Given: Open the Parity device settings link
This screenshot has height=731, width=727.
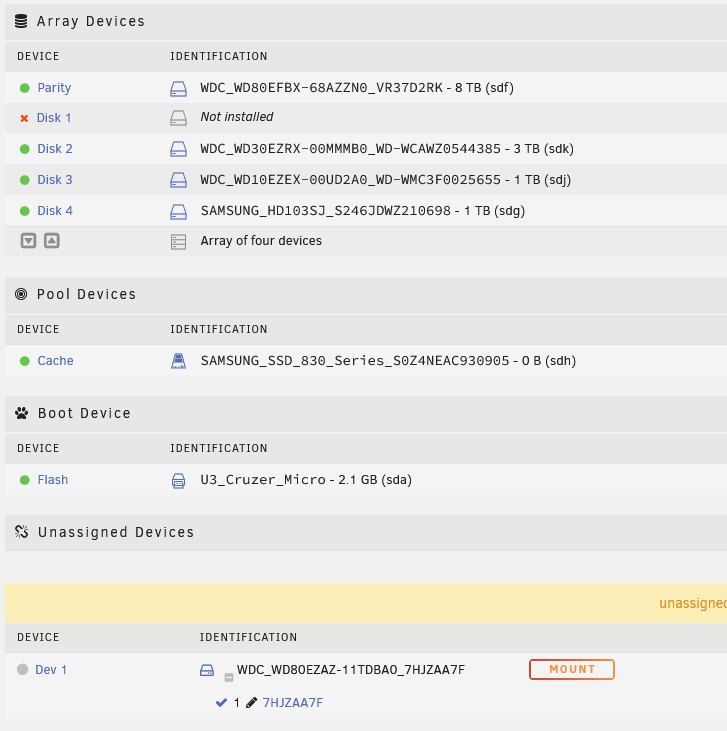Looking at the screenshot, I should coord(54,88).
